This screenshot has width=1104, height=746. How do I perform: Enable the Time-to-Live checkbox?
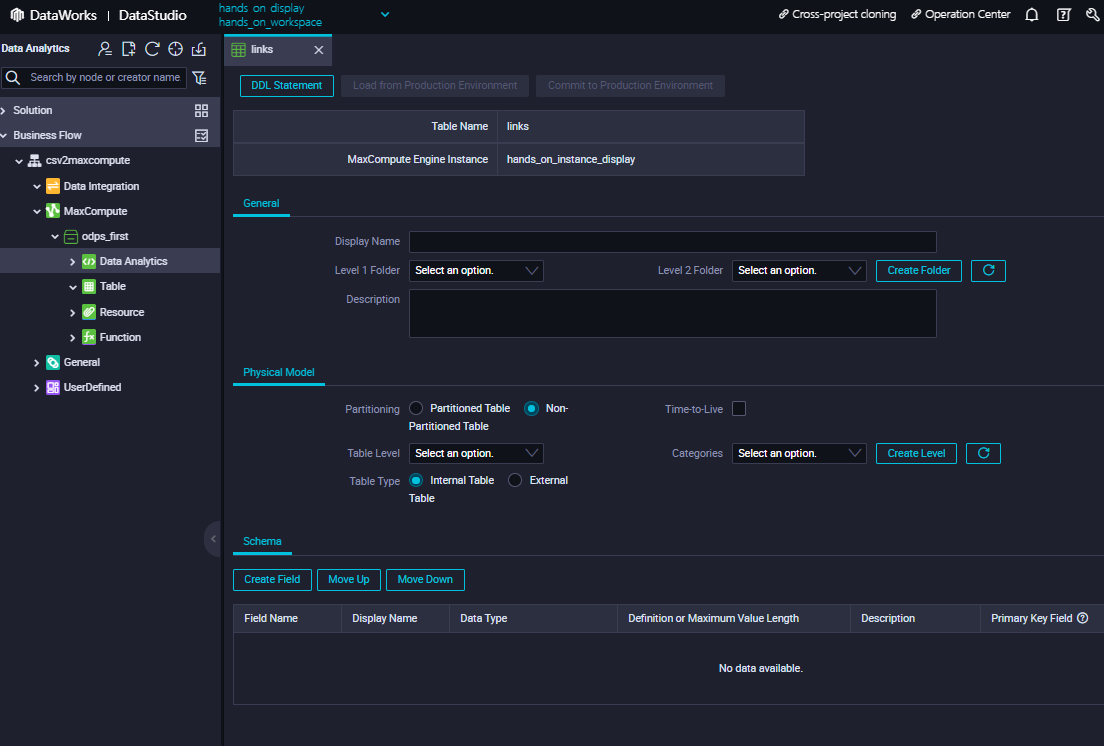[x=739, y=409]
